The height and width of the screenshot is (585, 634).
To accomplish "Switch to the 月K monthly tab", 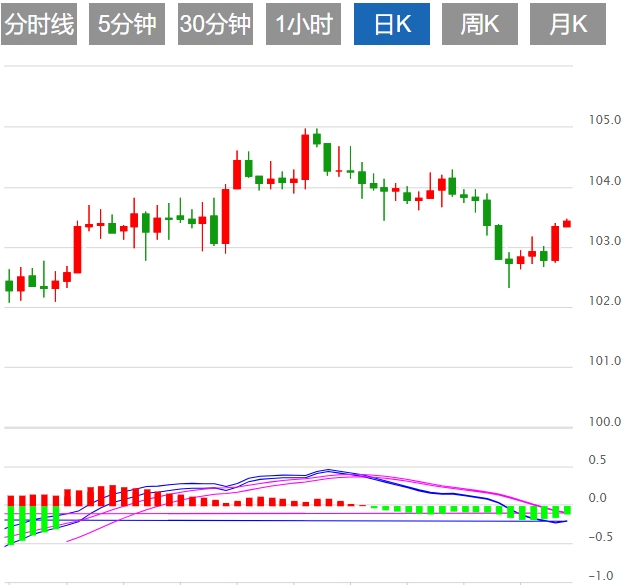I will [568, 24].
